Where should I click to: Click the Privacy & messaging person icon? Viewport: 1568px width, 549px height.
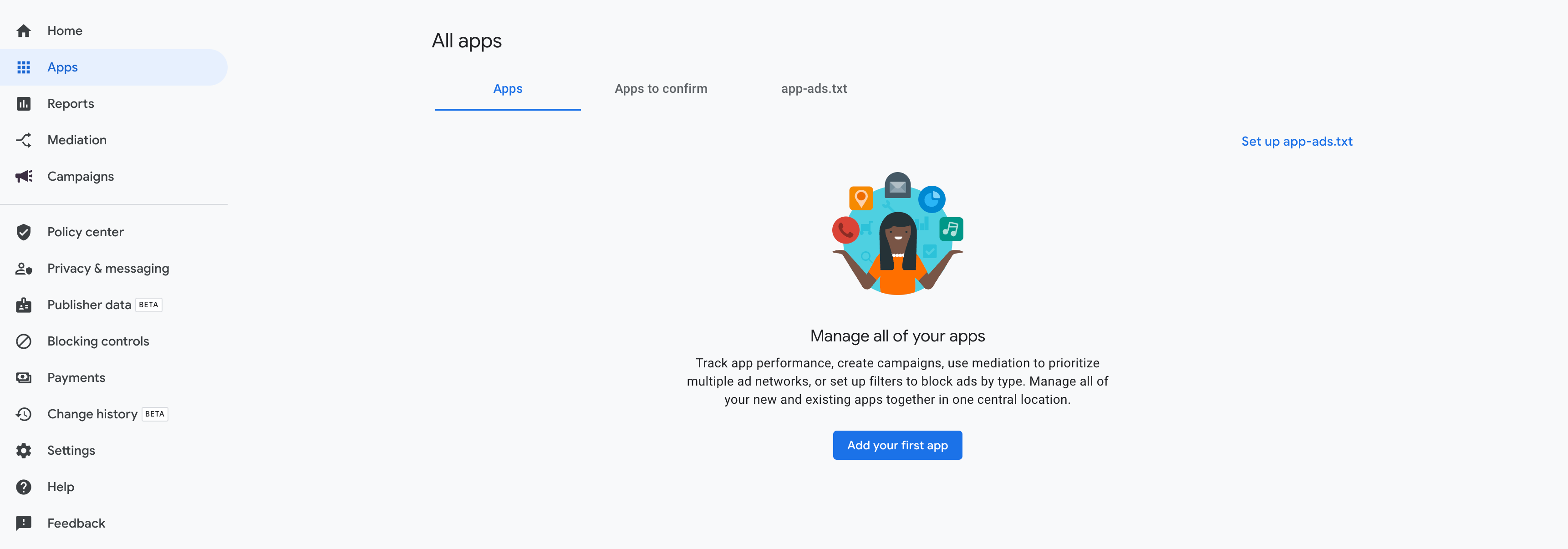click(x=24, y=269)
